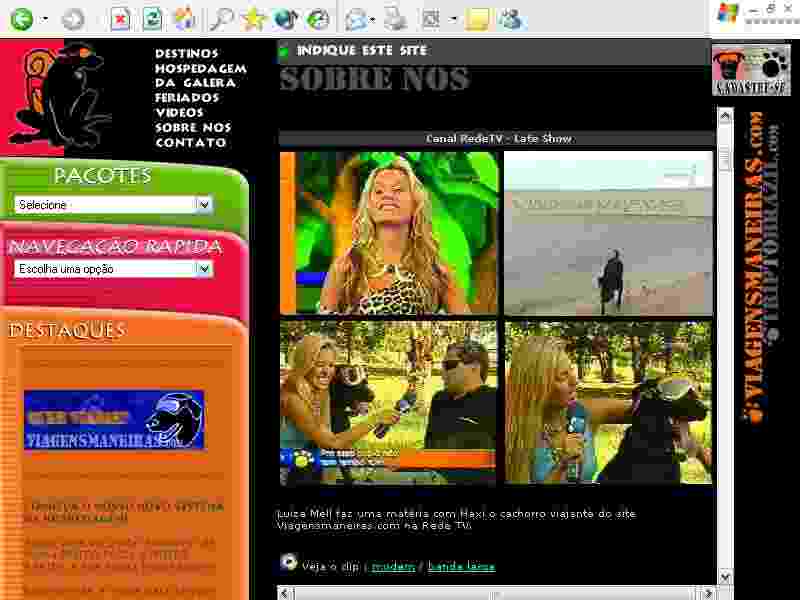Open the interview with man in sunglasses thumbnail

coord(389,403)
